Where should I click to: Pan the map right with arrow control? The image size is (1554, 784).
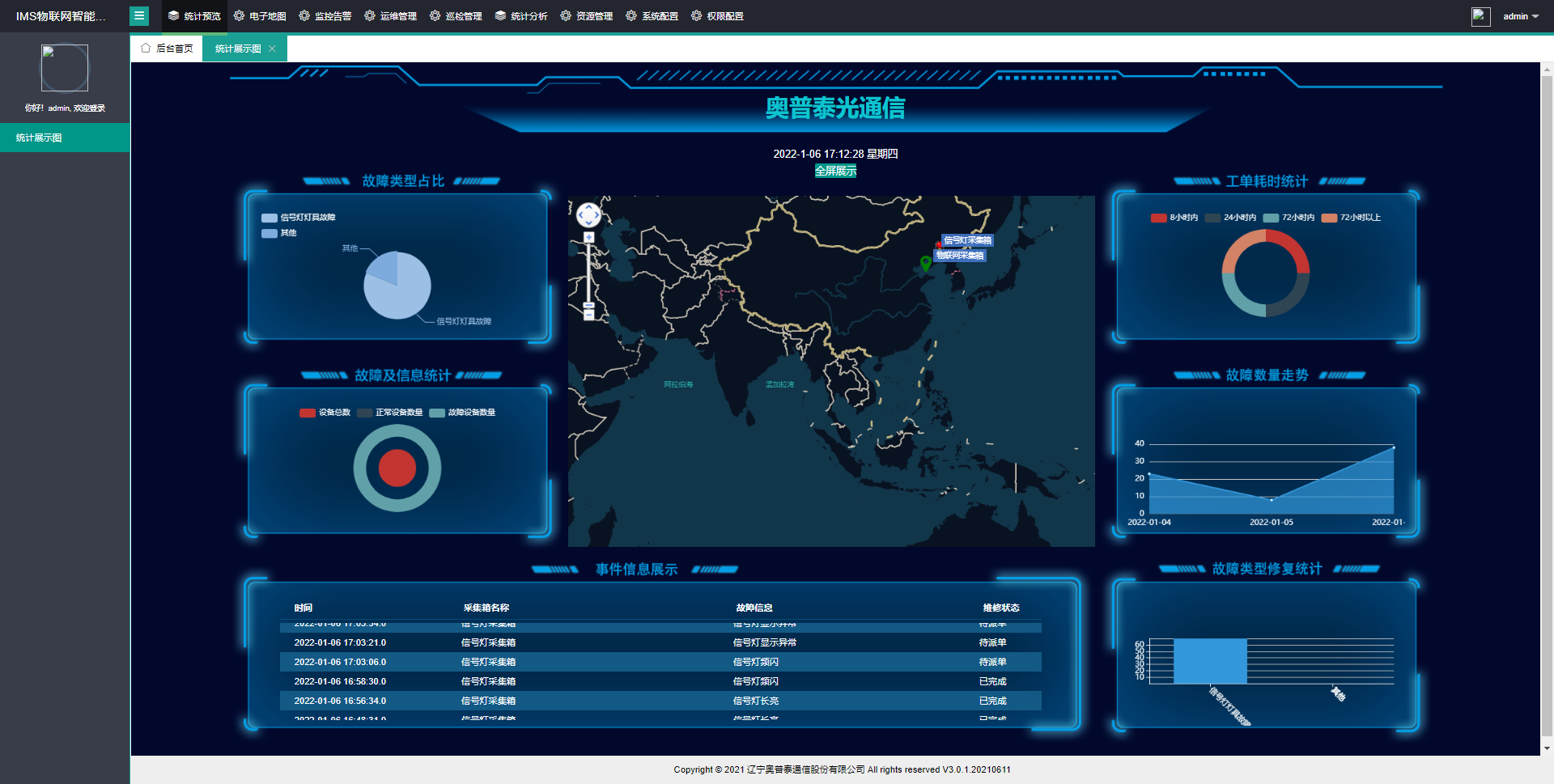pyautogui.click(x=597, y=215)
